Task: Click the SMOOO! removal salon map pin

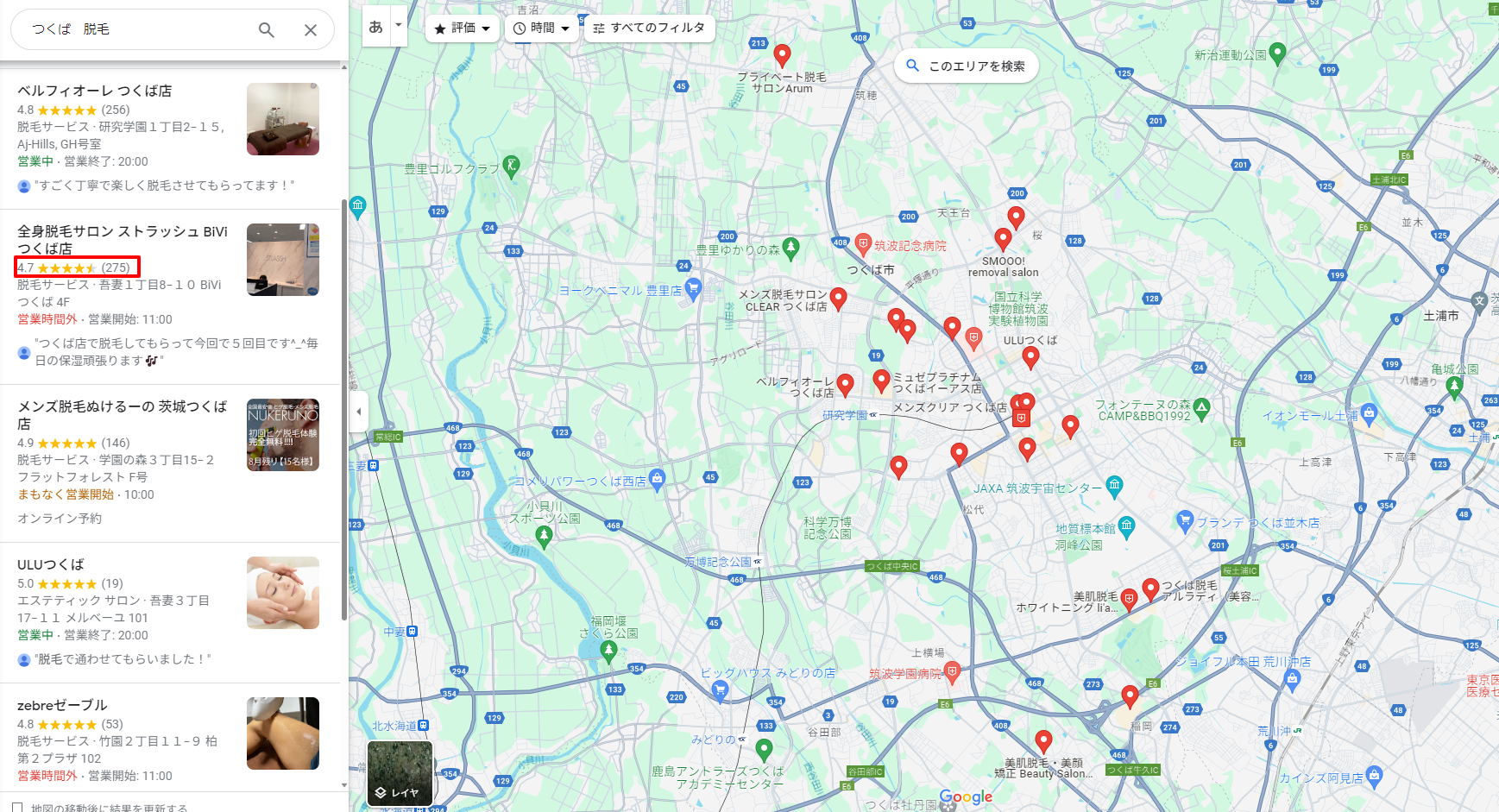Action: coord(1003,240)
